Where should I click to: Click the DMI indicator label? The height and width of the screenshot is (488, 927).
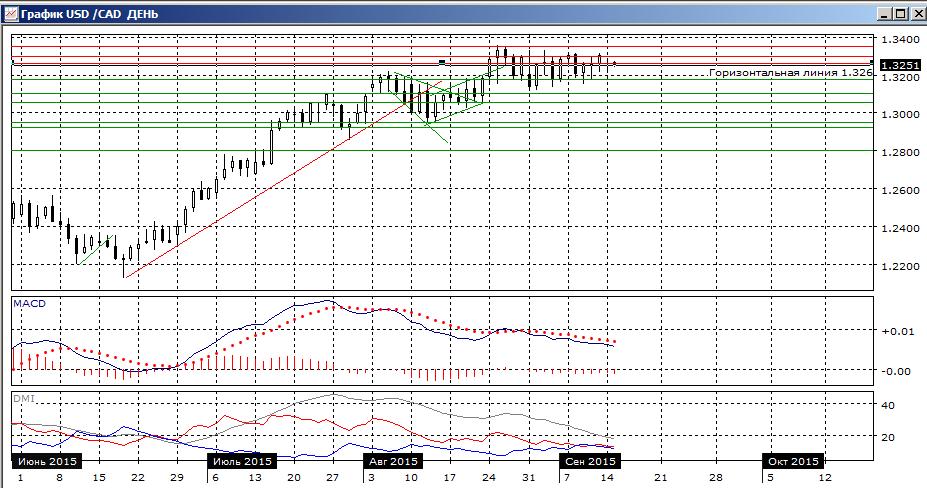coord(24,399)
